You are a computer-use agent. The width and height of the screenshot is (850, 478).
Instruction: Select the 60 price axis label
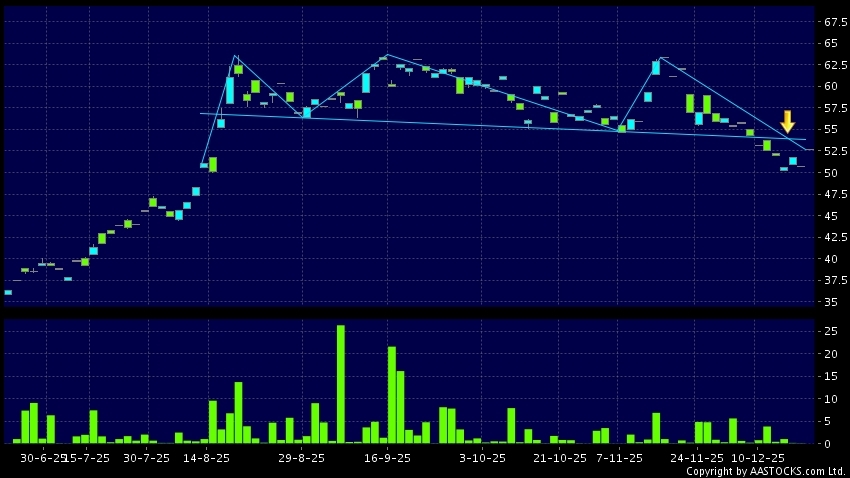pyautogui.click(x=831, y=87)
